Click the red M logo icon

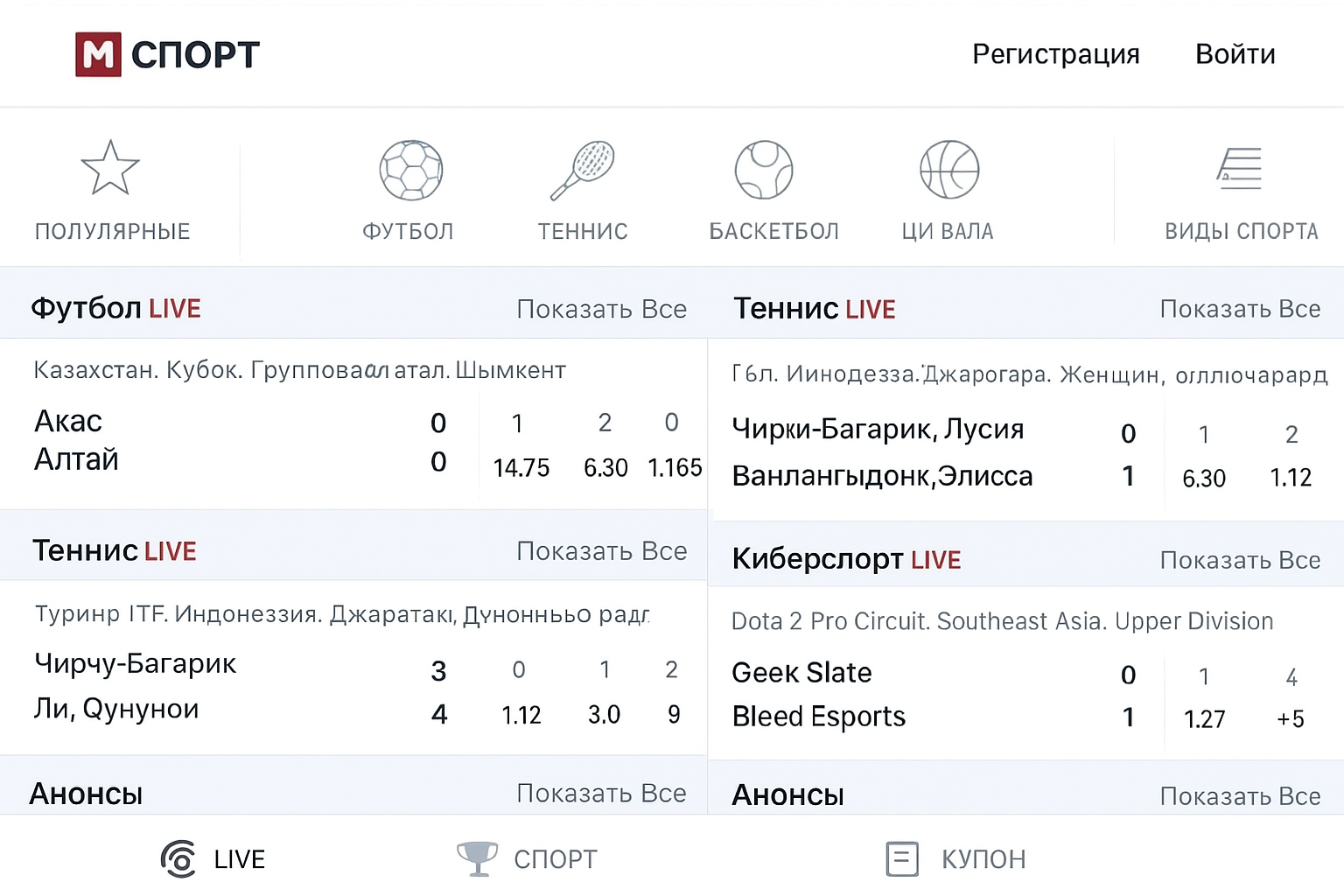pos(98,54)
